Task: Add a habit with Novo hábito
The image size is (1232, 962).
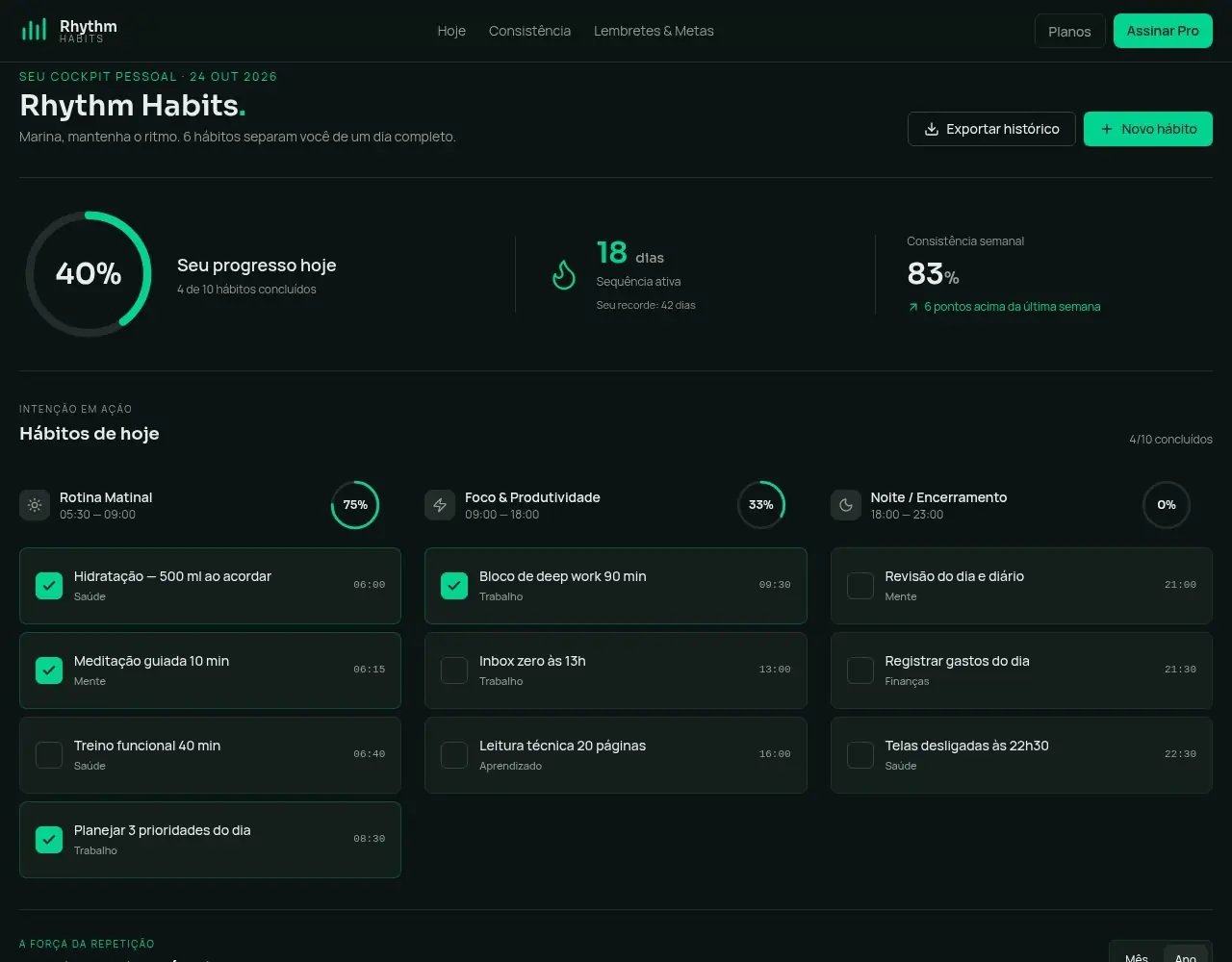Action: 1148,129
